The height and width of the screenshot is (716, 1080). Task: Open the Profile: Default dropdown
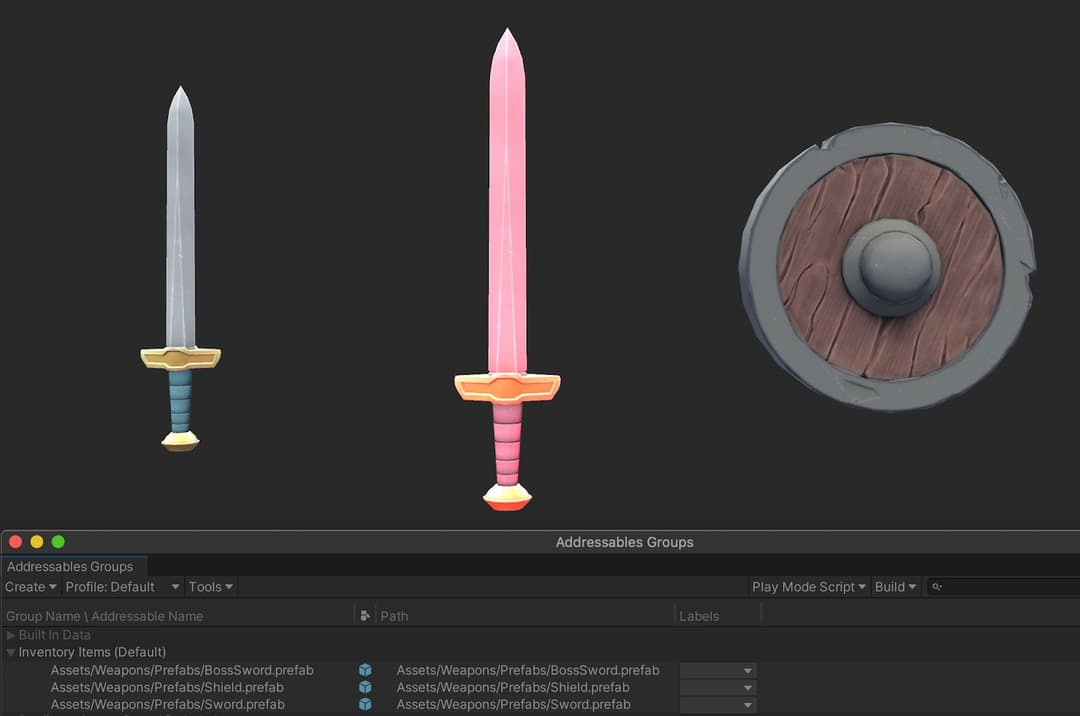click(x=120, y=587)
